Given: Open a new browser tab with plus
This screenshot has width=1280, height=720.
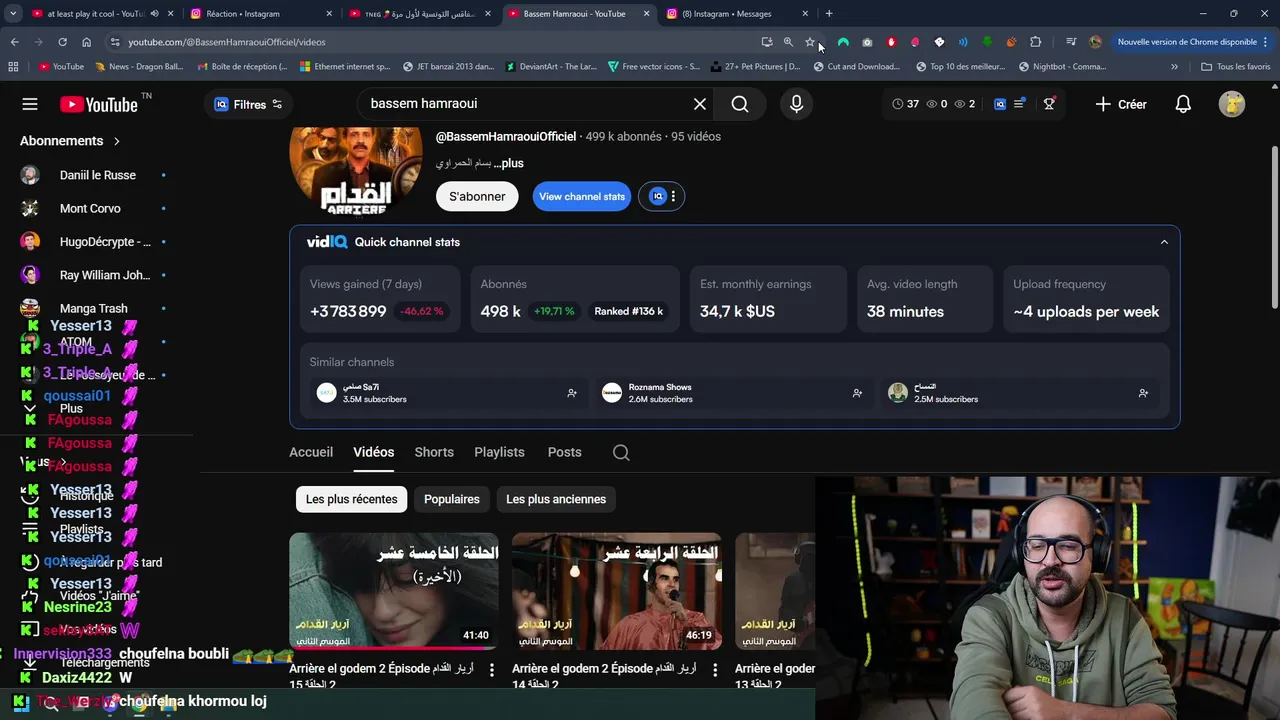Looking at the screenshot, I should click(829, 14).
